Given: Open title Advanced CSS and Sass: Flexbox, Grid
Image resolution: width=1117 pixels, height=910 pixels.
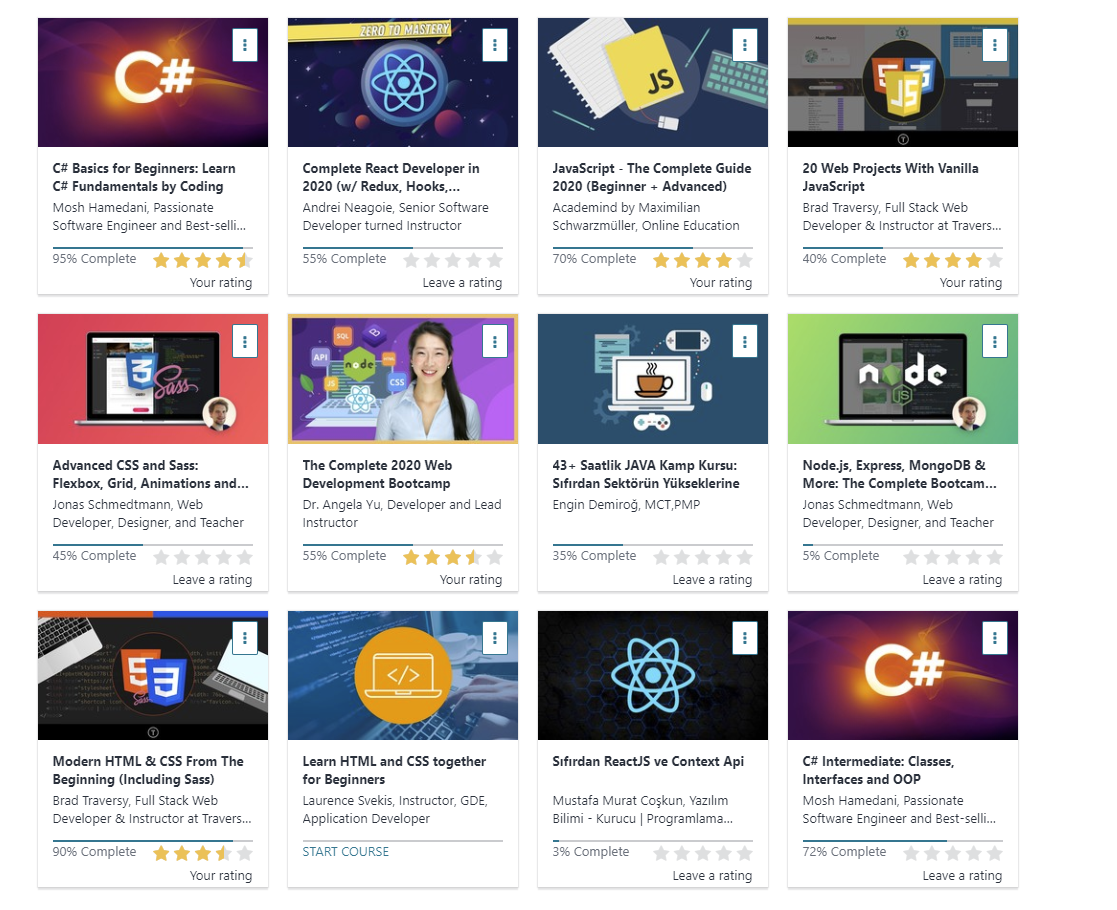Looking at the screenshot, I should click(150, 475).
